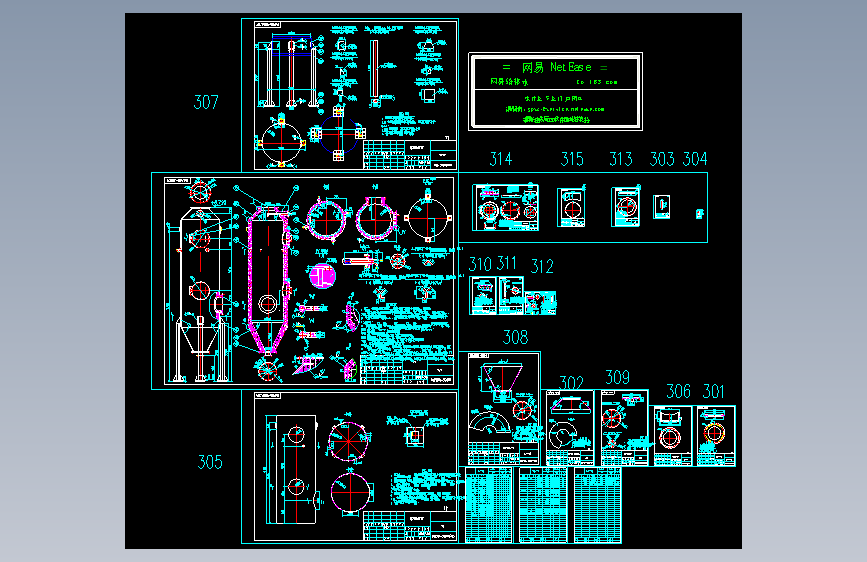Click the '308' sheet number label
Image resolution: width=867 pixels, height=562 pixels.
click(x=515, y=337)
